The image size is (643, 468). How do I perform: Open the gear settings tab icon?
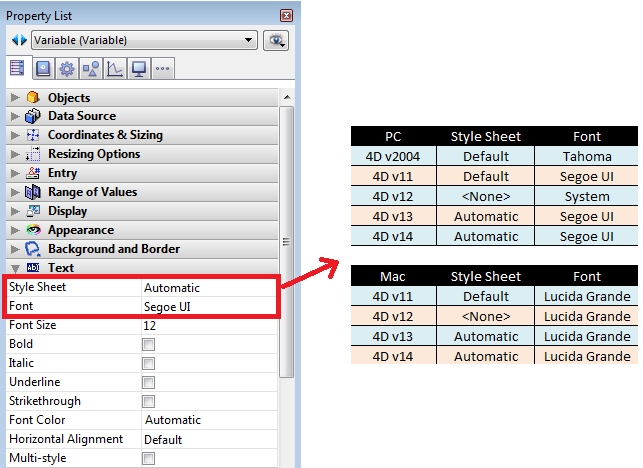[67, 69]
